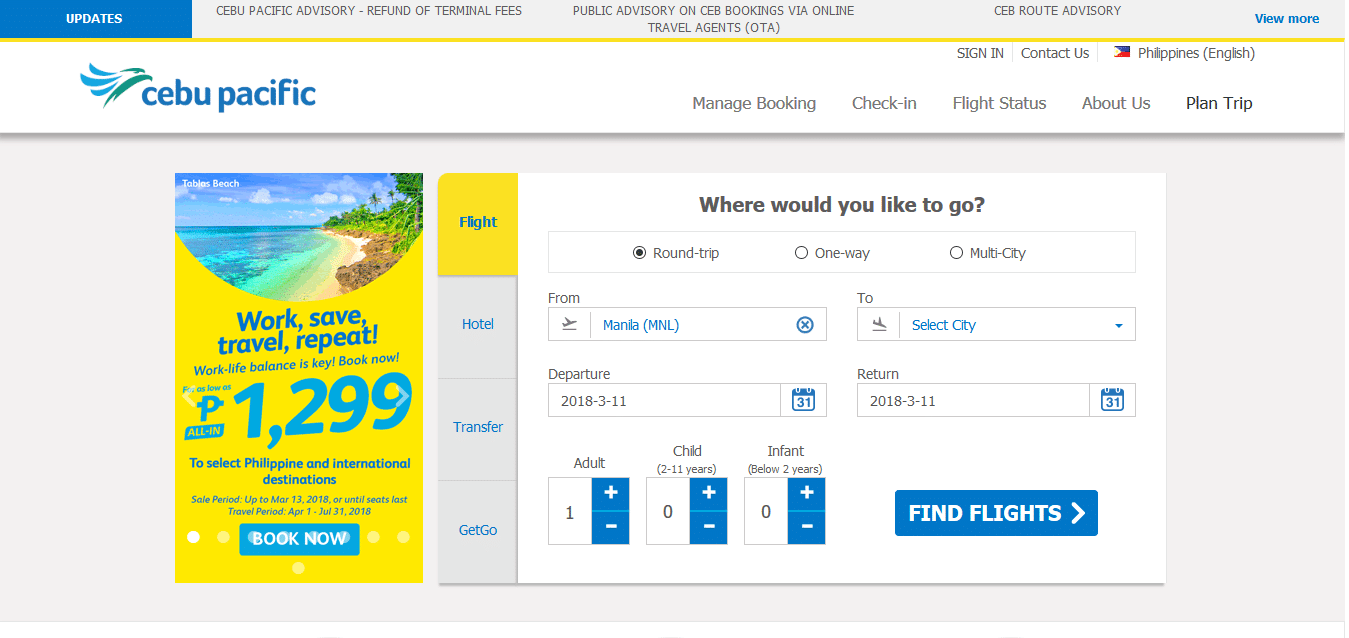This screenshot has width=1349, height=638.
Task: Switch to the Hotel tab
Action: pyautogui.click(x=478, y=325)
